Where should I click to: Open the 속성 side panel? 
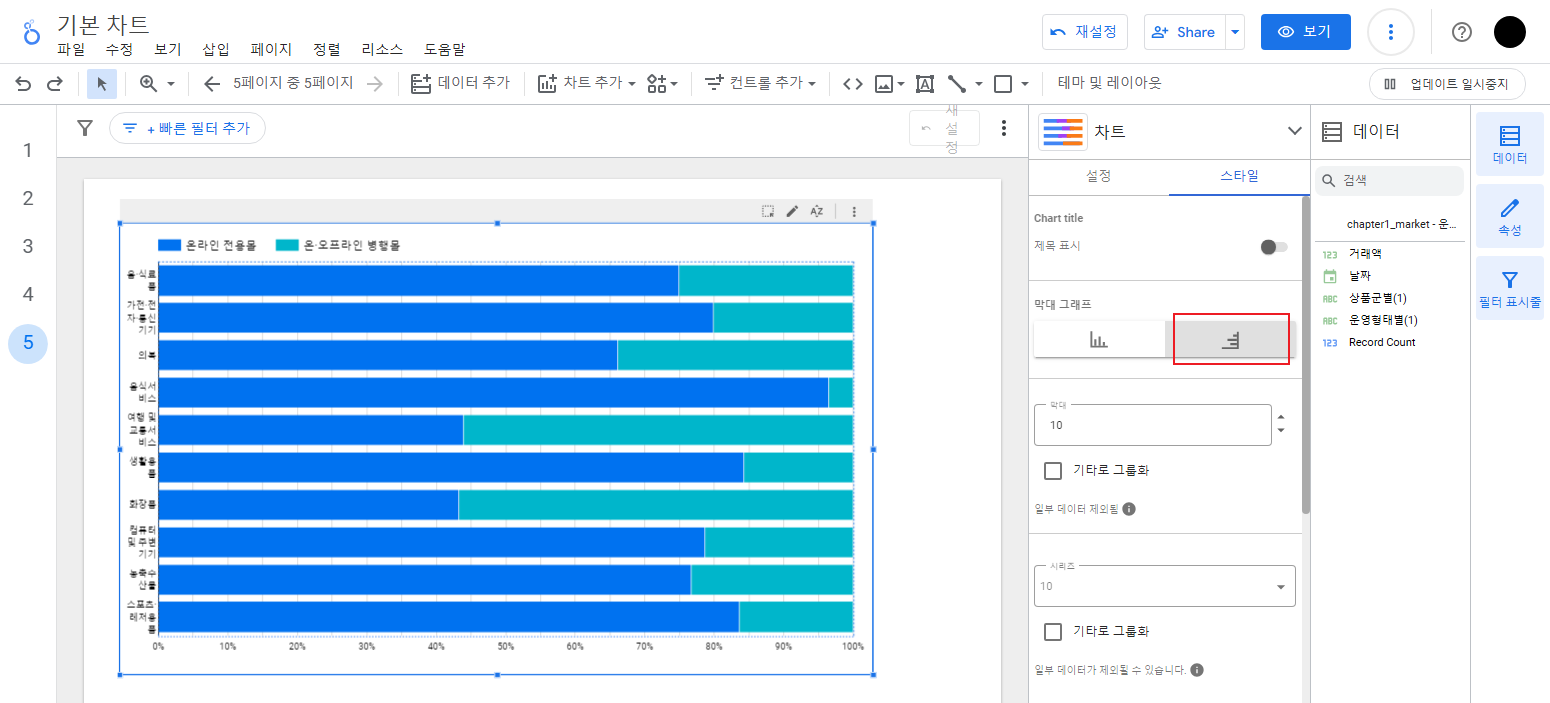click(x=1509, y=216)
